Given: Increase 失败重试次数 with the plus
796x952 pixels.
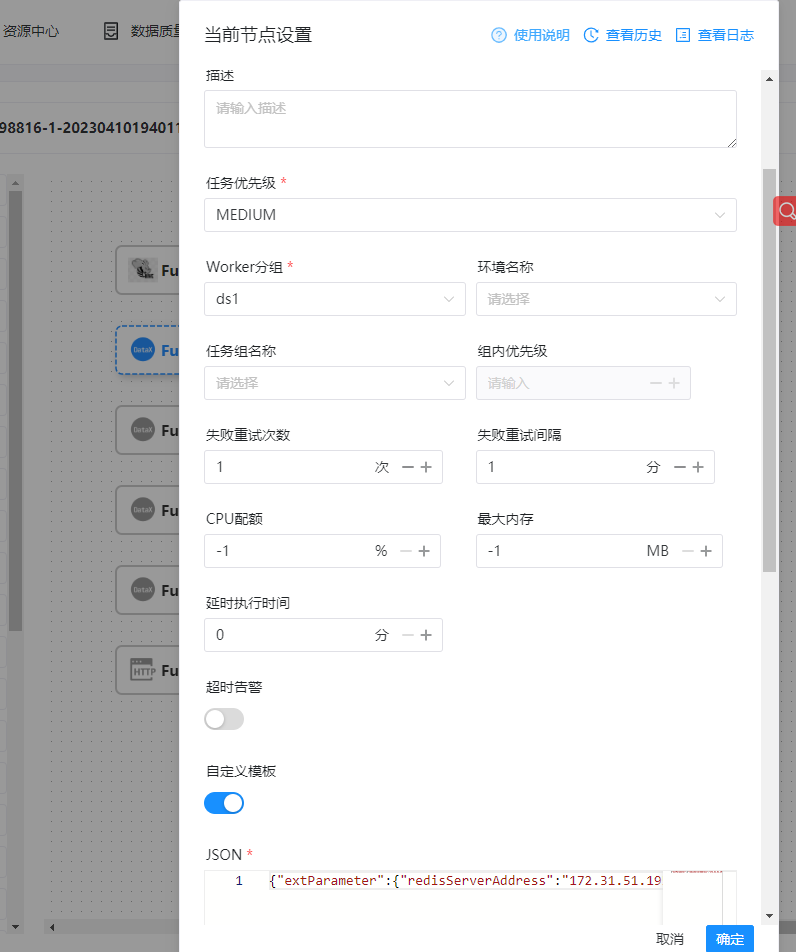Looking at the screenshot, I should (x=426, y=467).
